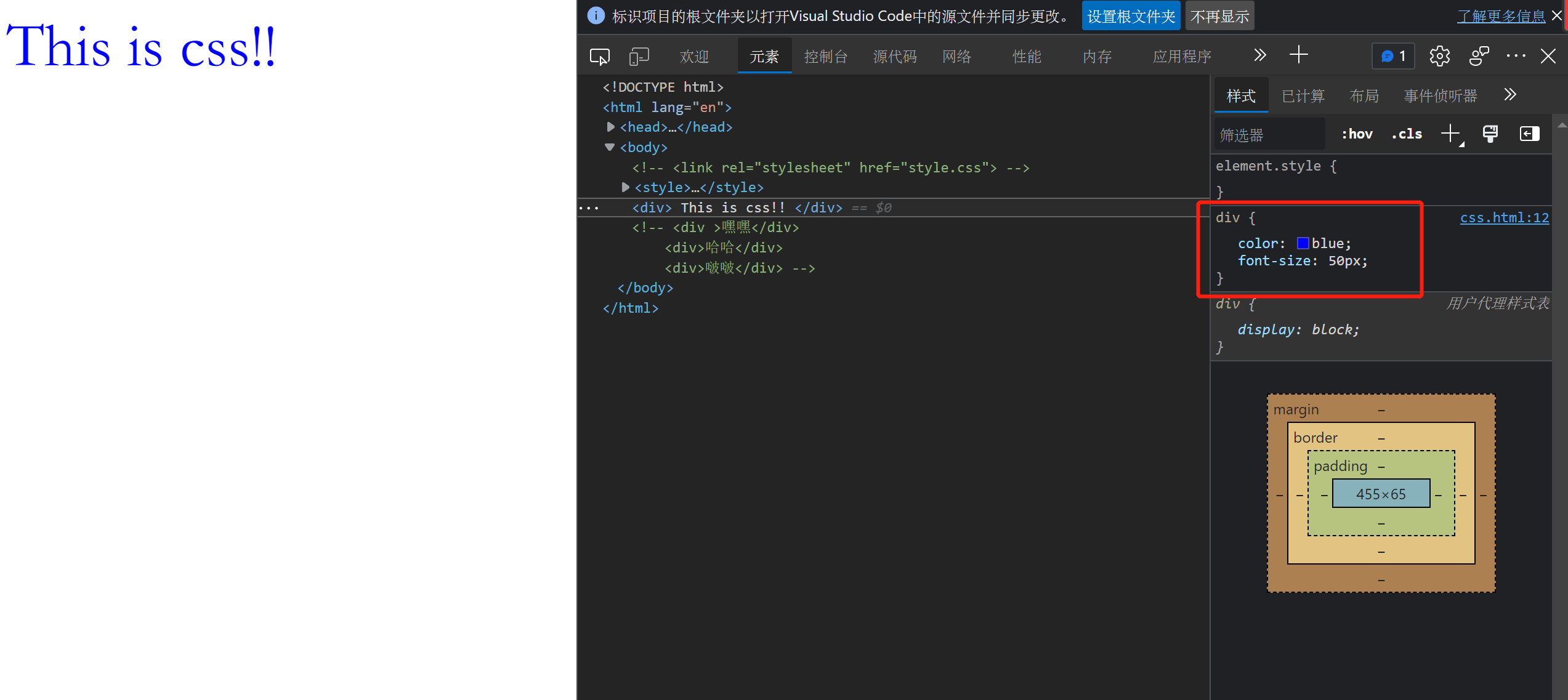Select the commented link stylesheet line
This screenshot has width=1568, height=700.
coord(830,167)
